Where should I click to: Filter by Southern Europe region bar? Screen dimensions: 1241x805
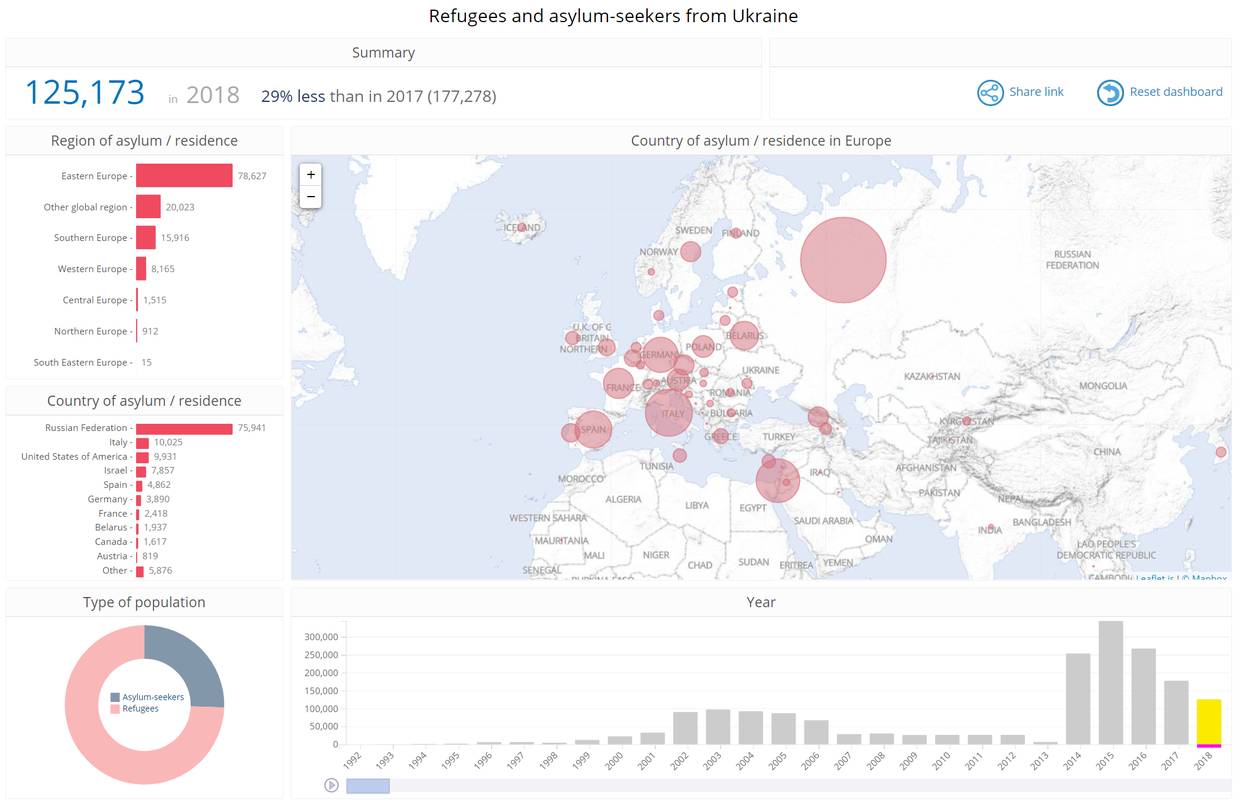[x=146, y=238]
